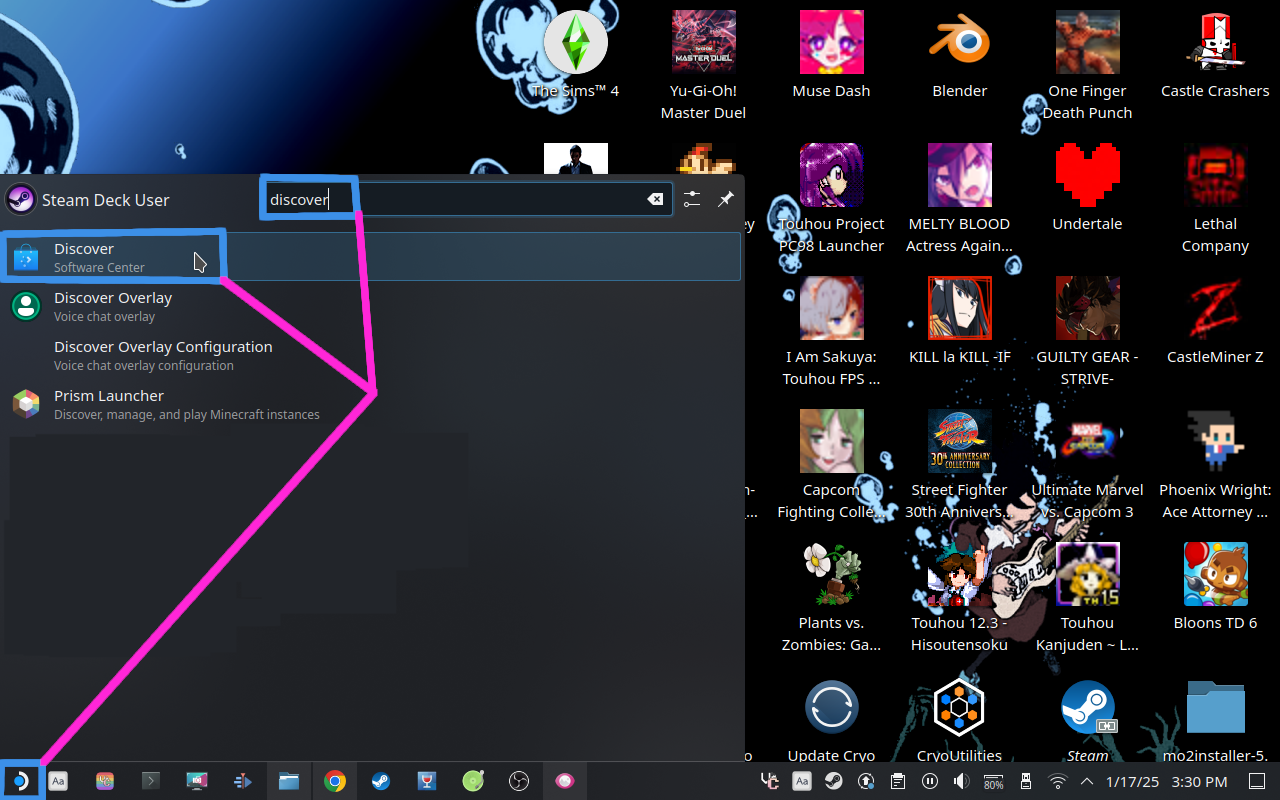
Task: Open Steam from the taskbar pinned apps
Action: click(381, 781)
